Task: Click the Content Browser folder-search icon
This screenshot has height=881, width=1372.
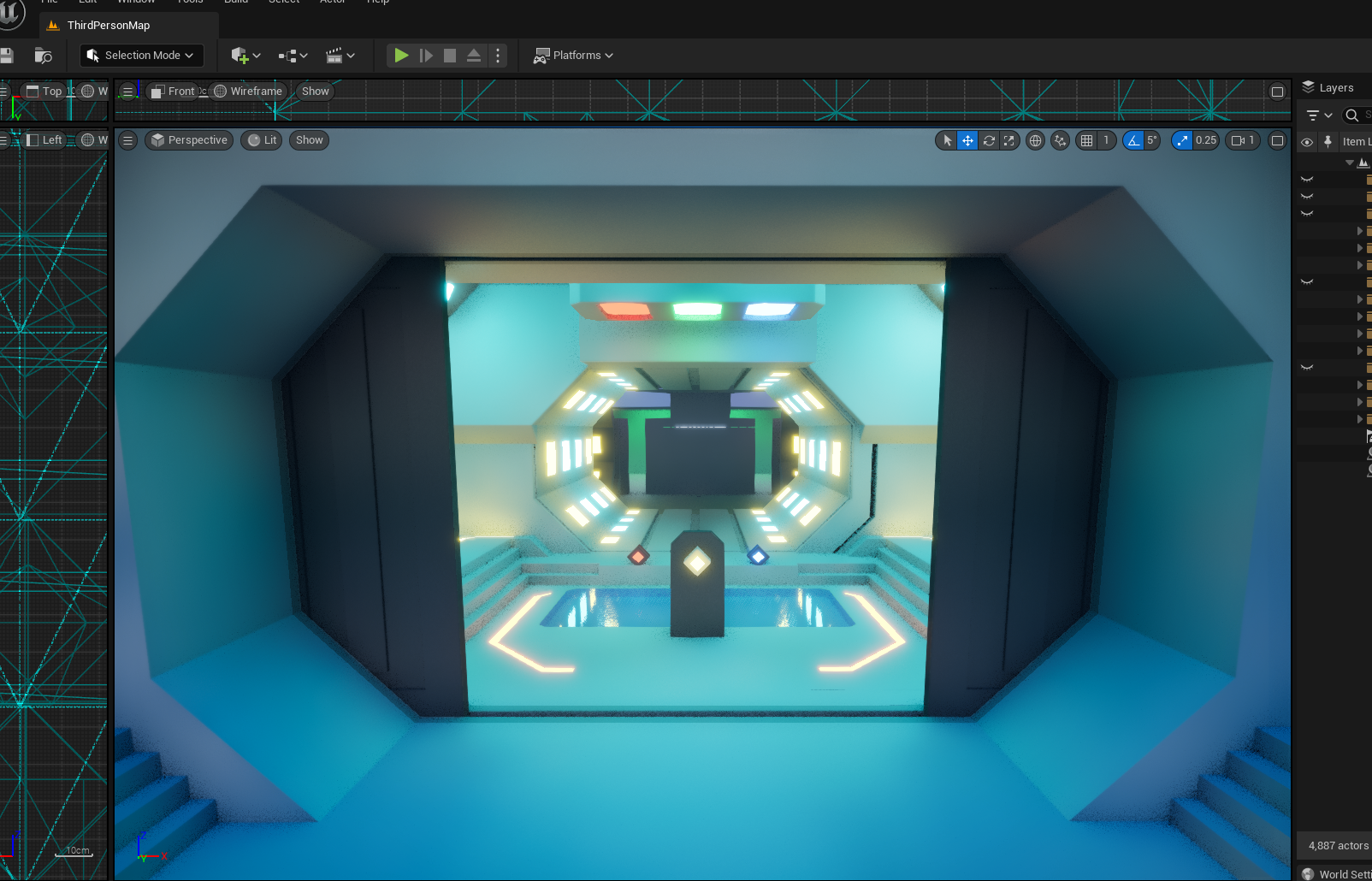Action: [43, 56]
